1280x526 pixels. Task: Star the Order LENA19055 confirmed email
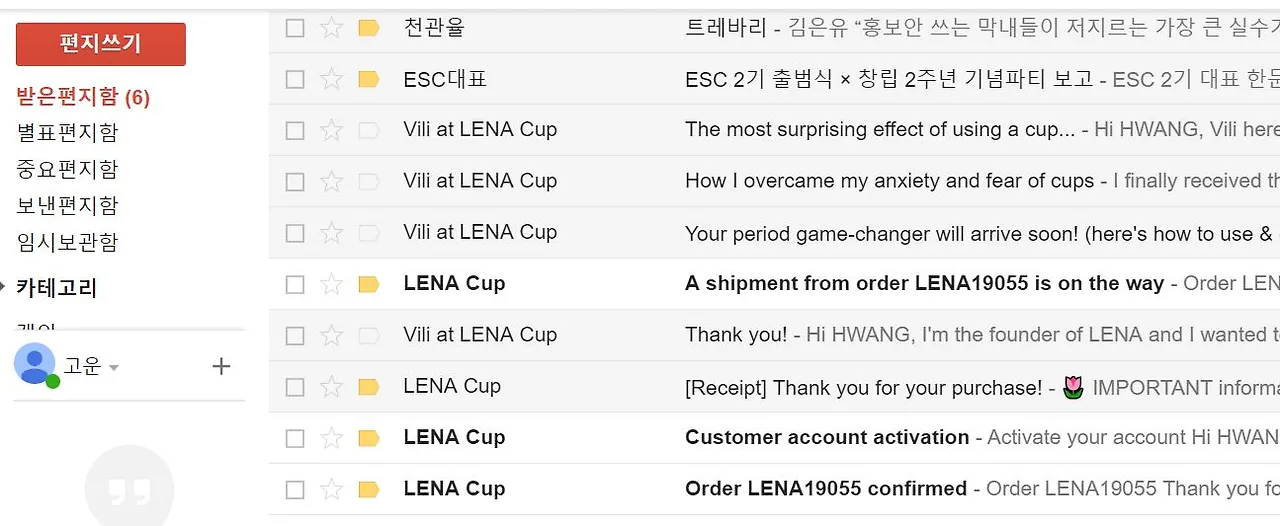tap(331, 489)
